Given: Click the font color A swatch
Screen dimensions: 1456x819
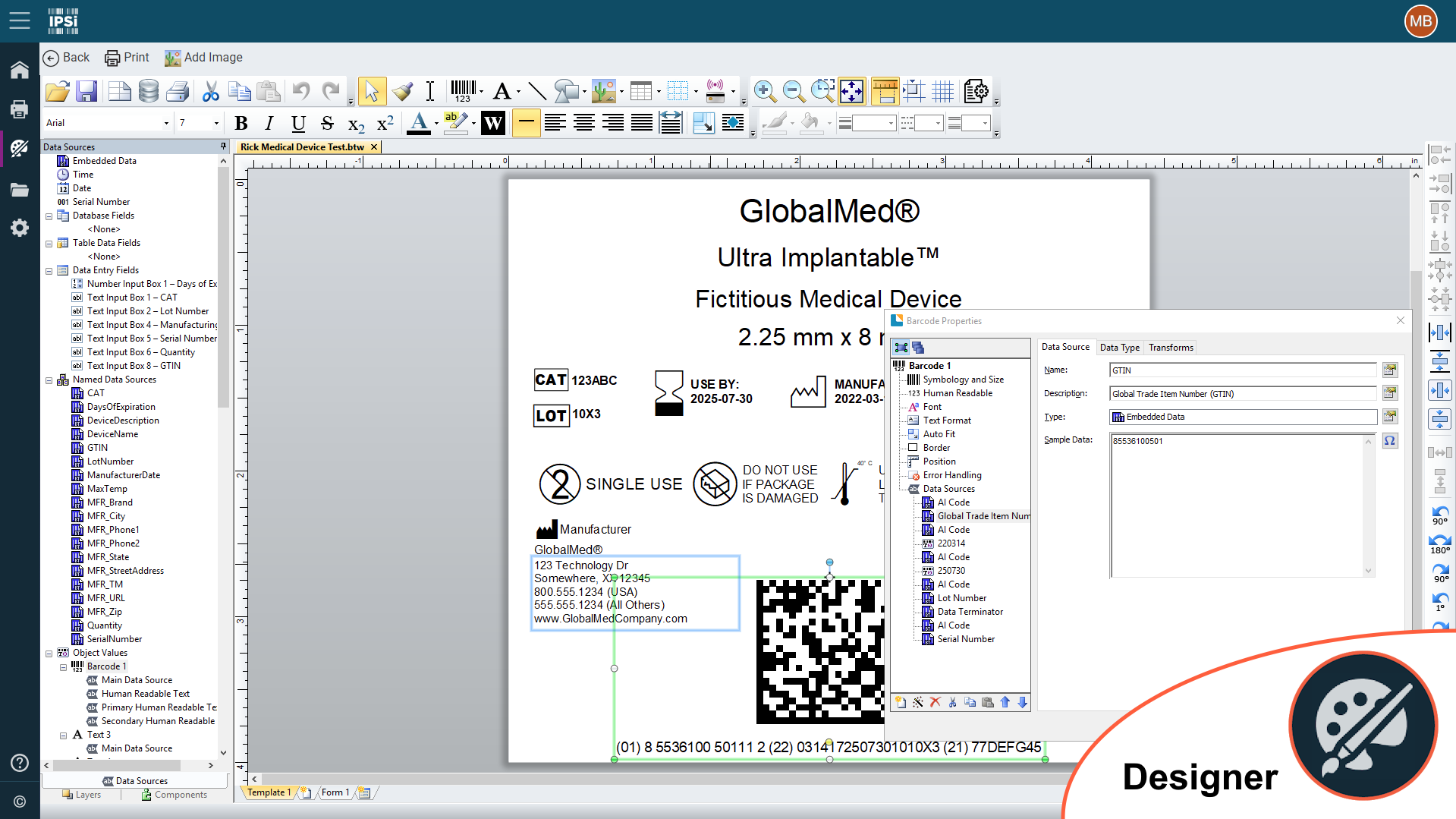Looking at the screenshot, I should point(419,123).
